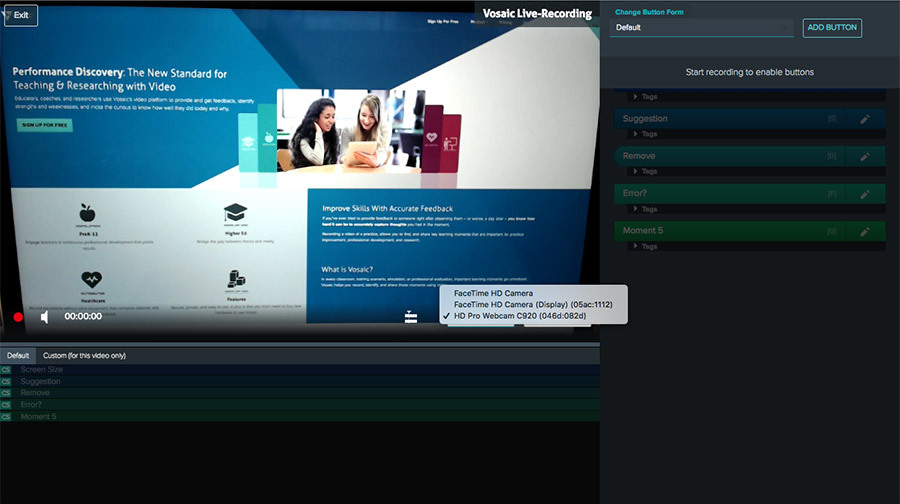The width and height of the screenshot is (900, 504).
Task: Edit the Error? button with its pencil icon
Action: coord(865,194)
